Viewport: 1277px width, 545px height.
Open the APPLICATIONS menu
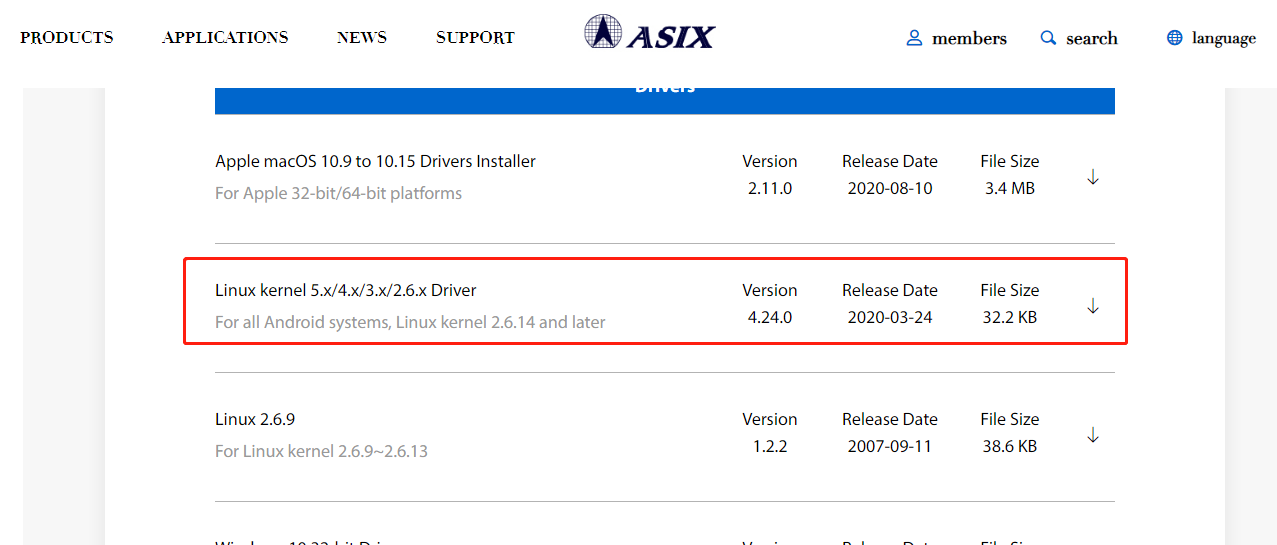click(225, 38)
